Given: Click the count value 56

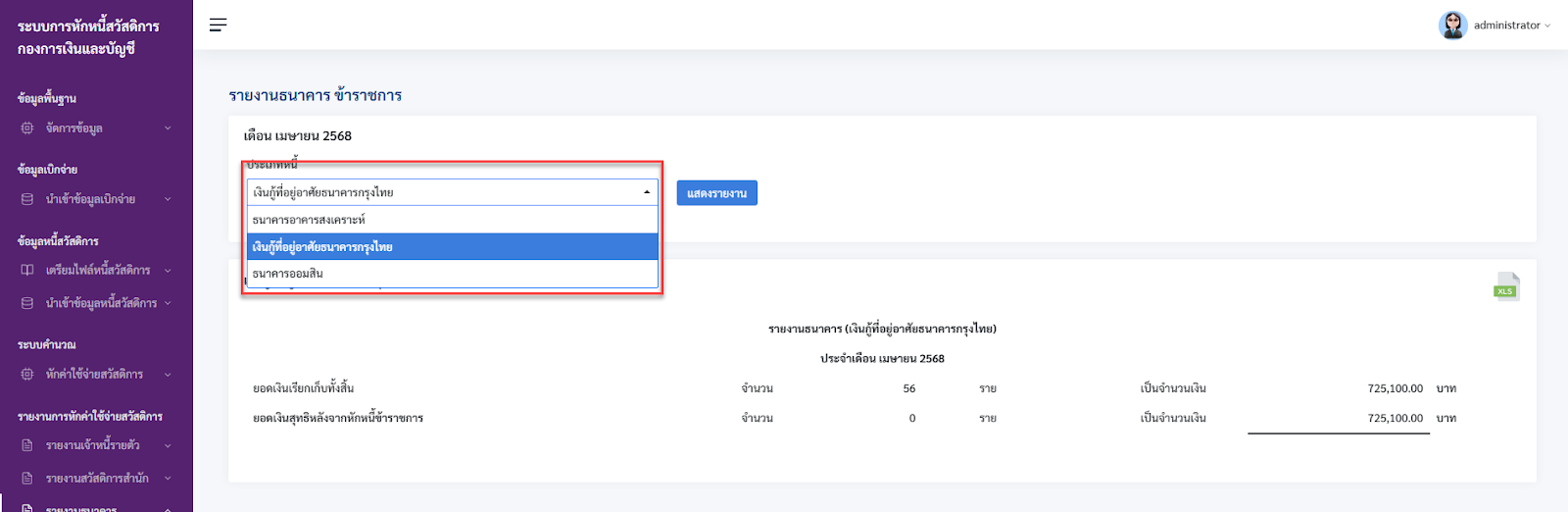Looking at the screenshot, I should pyautogui.click(x=909, y=388).
